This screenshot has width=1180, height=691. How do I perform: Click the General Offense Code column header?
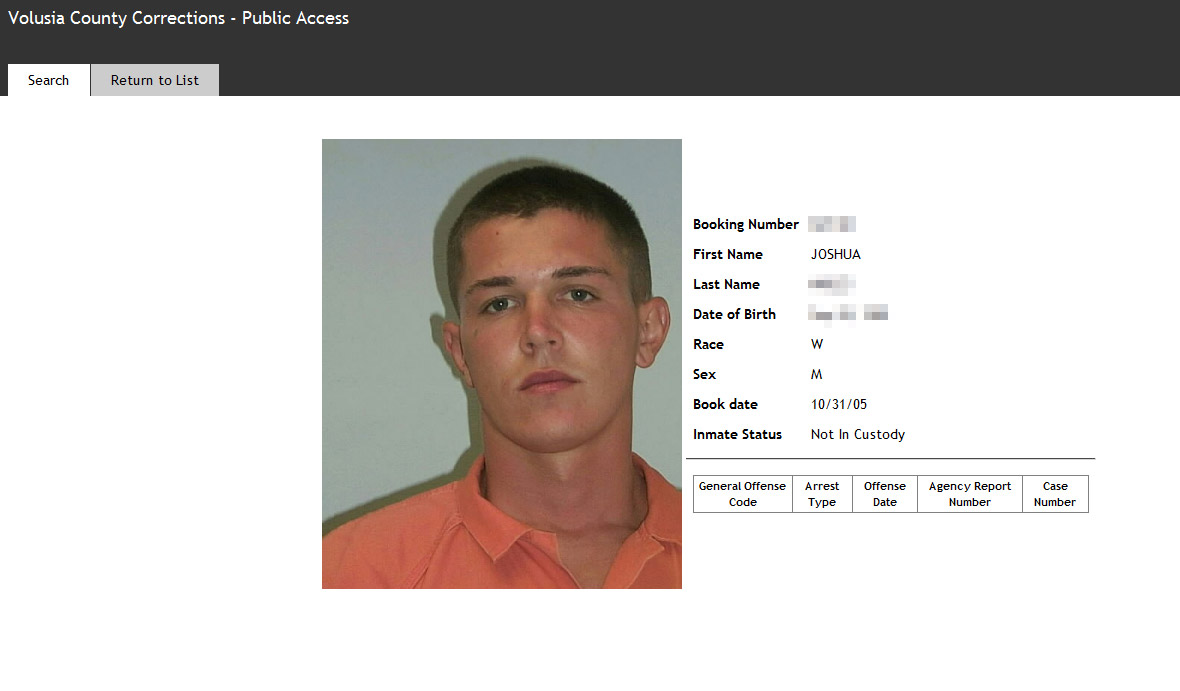tap(743, 494)
